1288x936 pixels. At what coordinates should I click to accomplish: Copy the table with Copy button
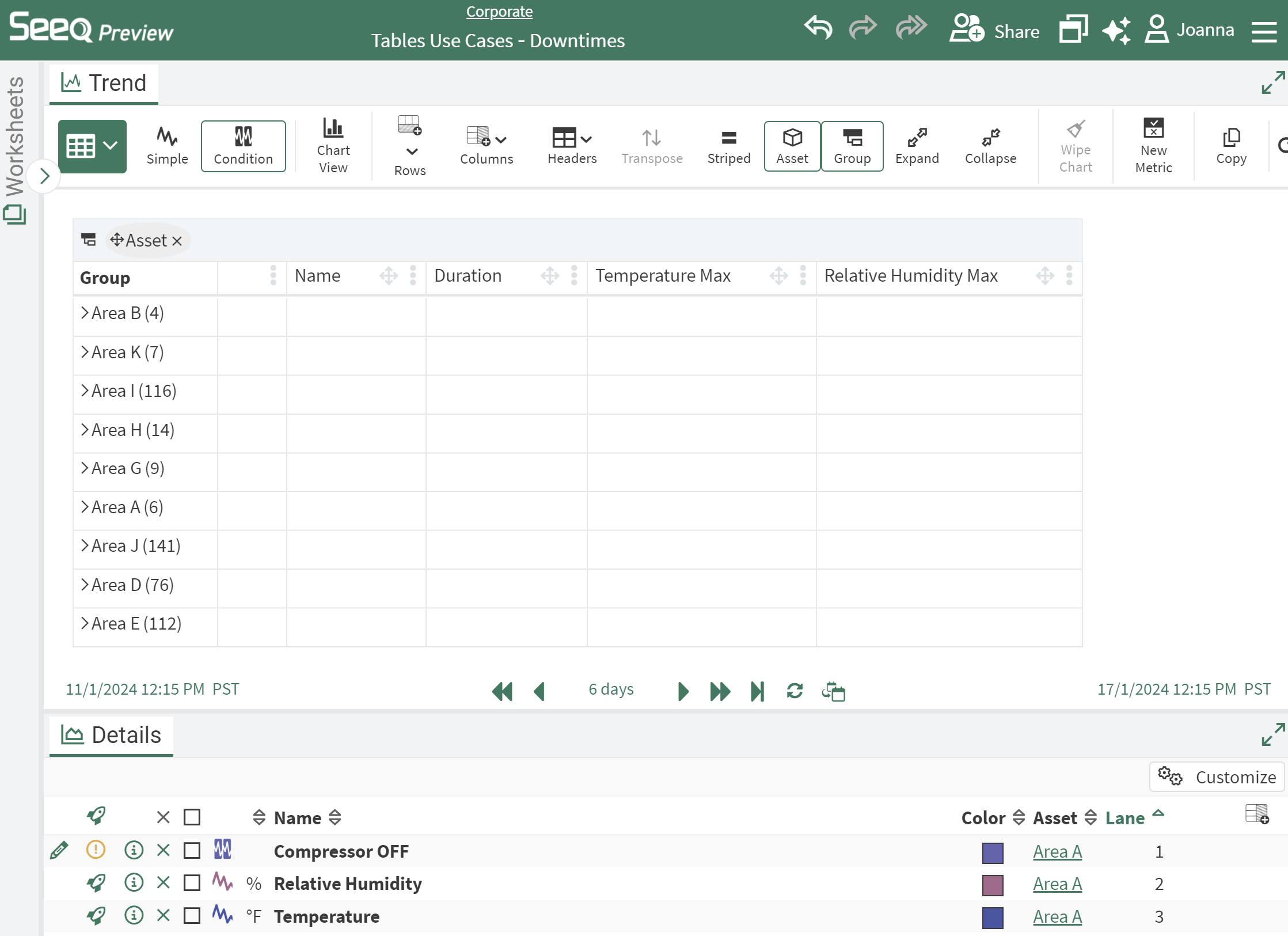point(1232,146)
